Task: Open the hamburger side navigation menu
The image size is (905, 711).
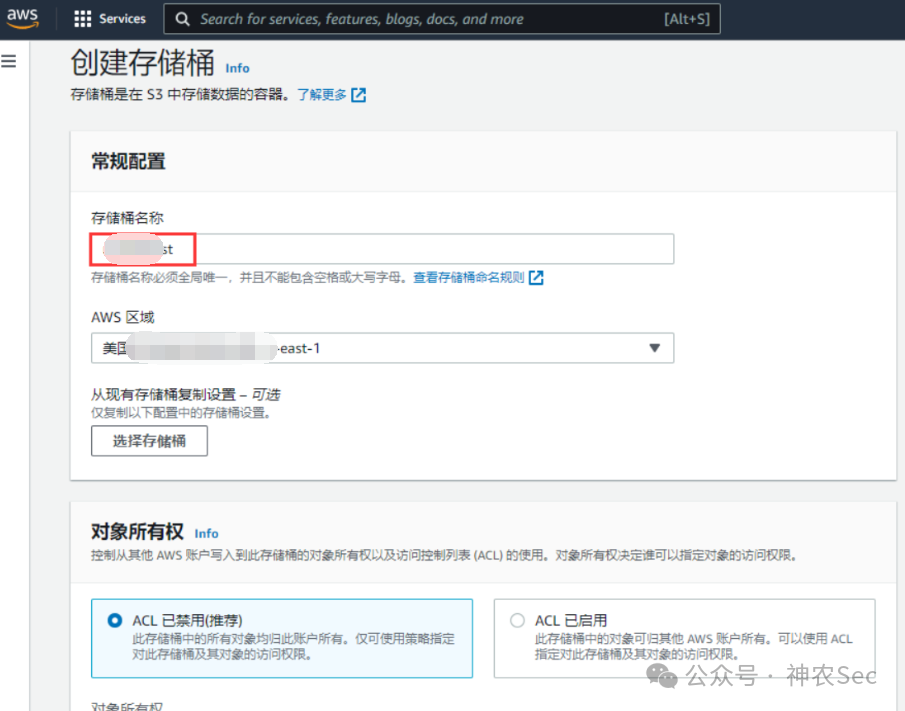Action: click(9, 61)
